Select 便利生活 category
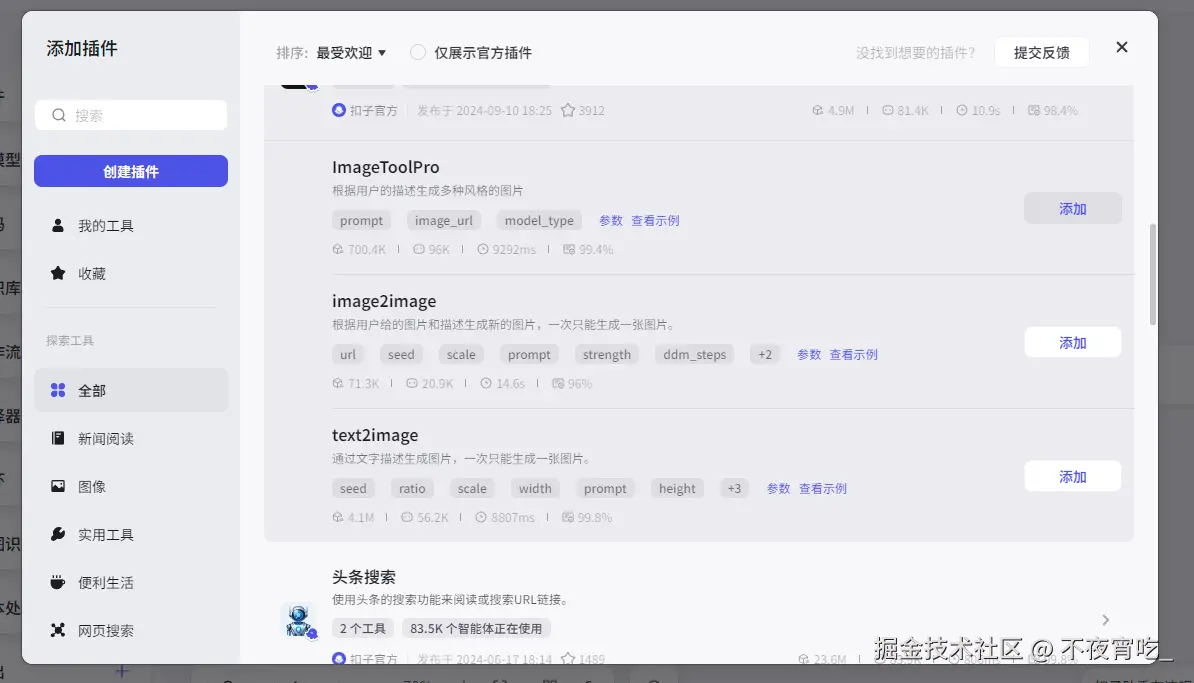Viewport: 1194px width, 683px height. click(131, 582)
